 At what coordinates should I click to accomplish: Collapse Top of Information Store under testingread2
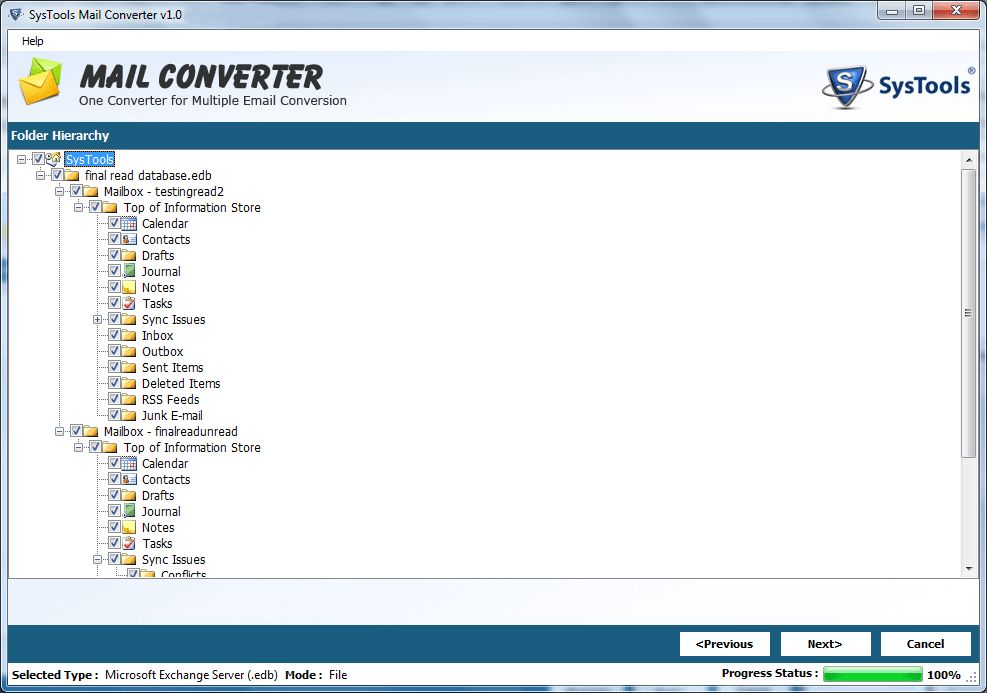[78, 207]
